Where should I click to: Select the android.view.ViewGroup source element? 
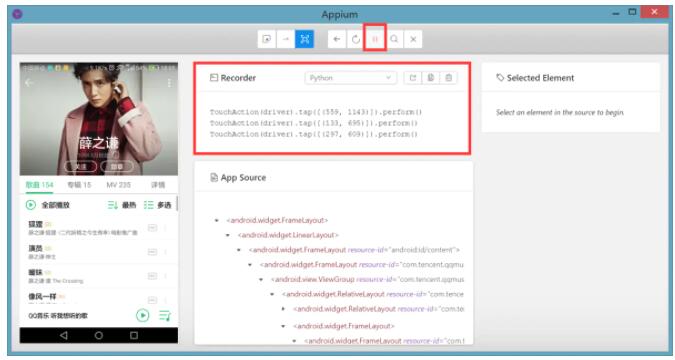(368, 279)
